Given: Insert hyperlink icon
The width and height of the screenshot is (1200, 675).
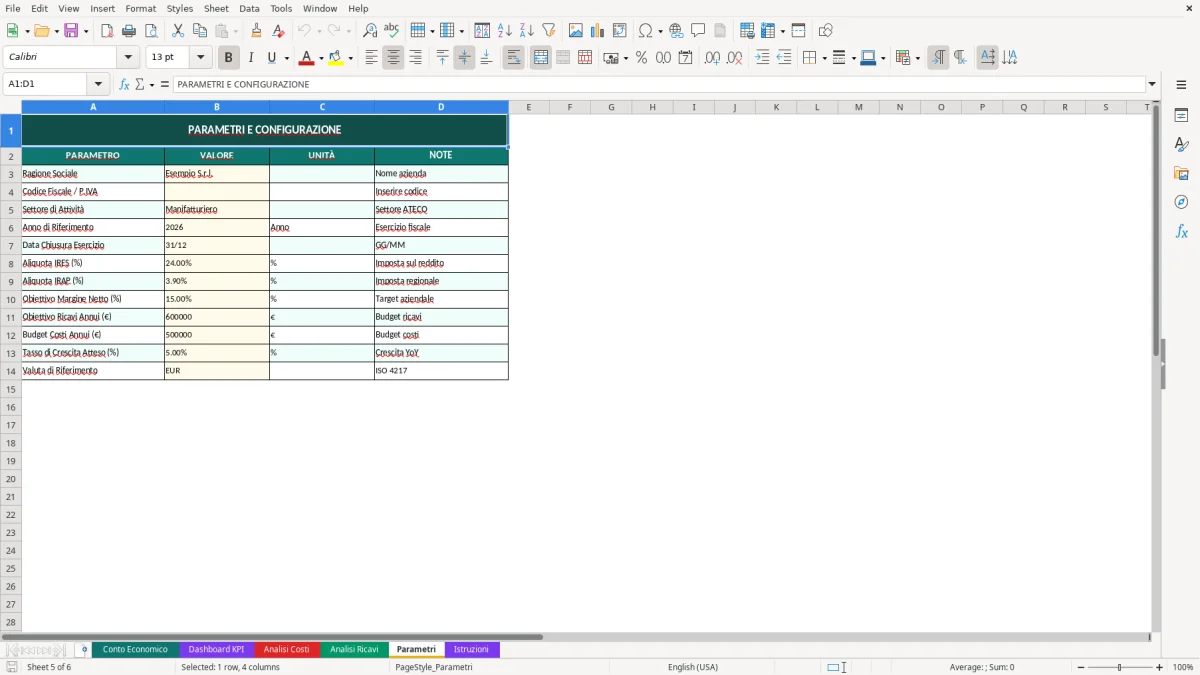Looking at the screenshot, I should coord(676,31).
